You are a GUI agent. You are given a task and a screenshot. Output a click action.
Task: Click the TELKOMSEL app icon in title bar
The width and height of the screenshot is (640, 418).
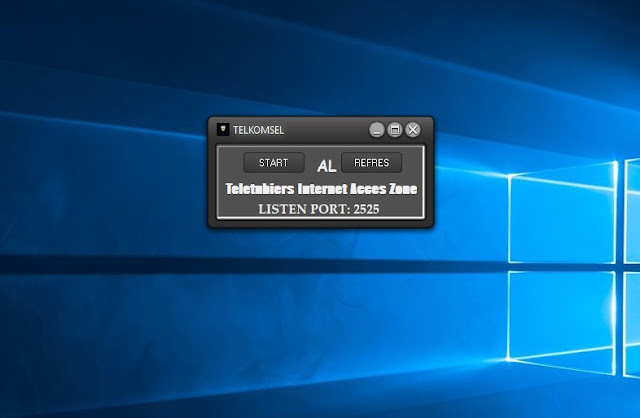(223, 130)
